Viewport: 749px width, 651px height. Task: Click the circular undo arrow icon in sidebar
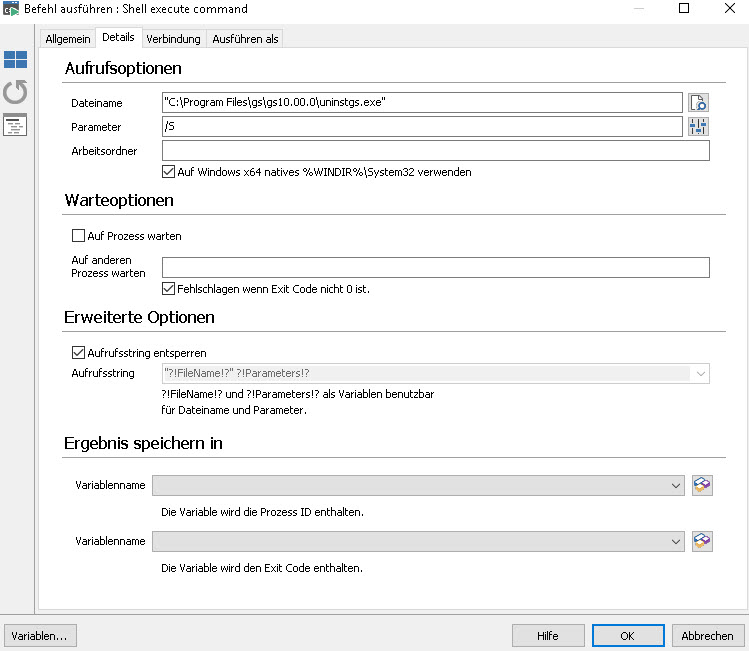15,91
